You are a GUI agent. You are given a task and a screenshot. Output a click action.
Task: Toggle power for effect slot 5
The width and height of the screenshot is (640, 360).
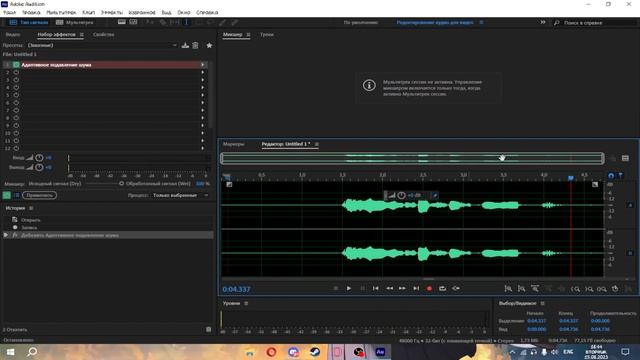coord(16,95)
